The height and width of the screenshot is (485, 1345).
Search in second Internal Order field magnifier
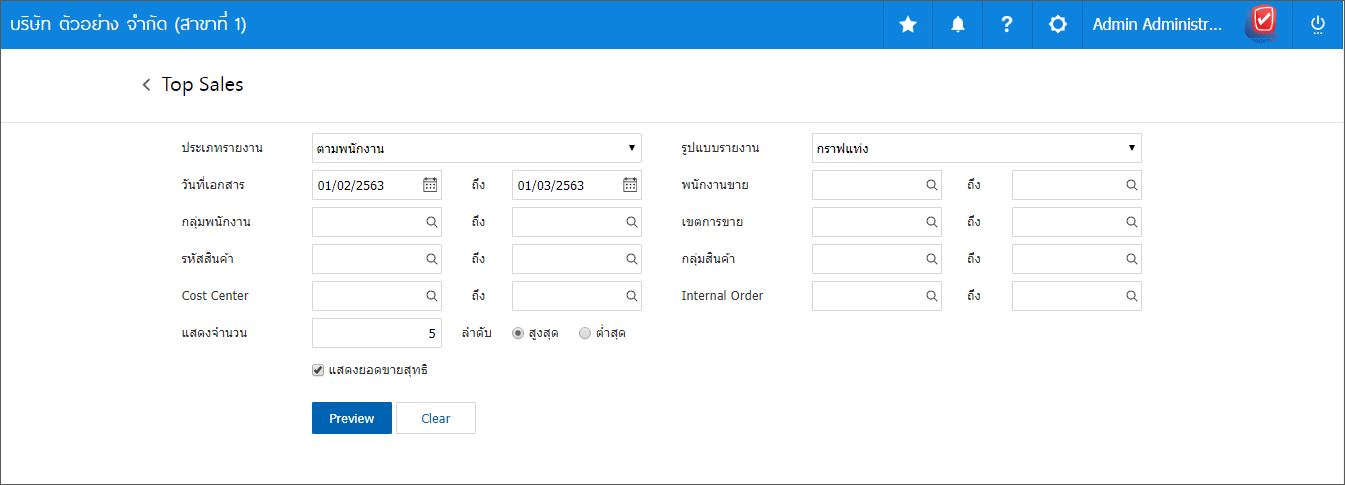tap(1131, 296)
